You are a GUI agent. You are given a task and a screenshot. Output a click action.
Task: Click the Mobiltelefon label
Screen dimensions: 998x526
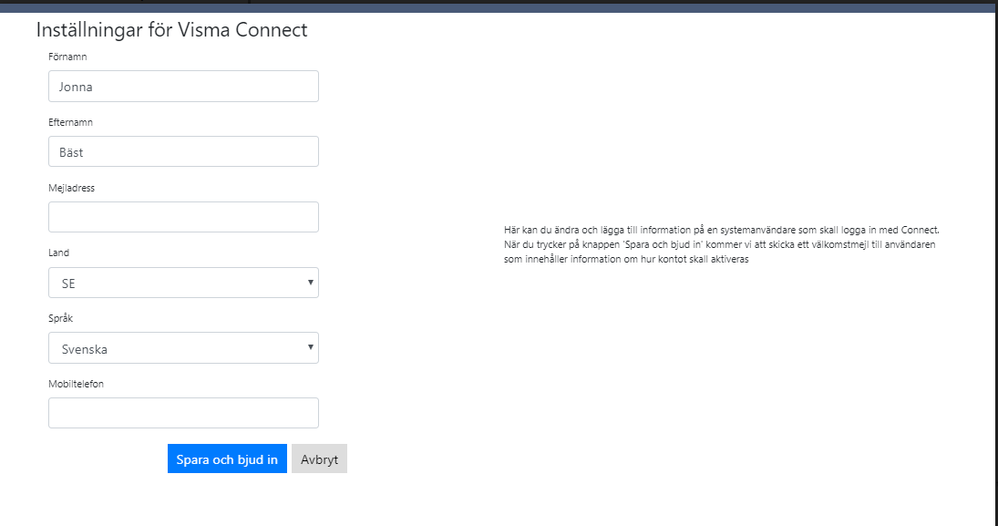76,383
